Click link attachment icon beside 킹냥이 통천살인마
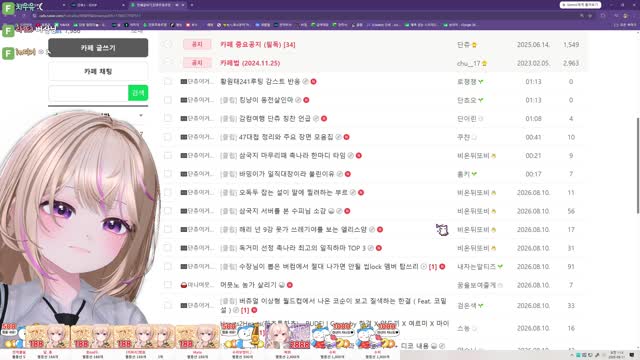Viewport: 640px width, 360px height. 298,100
